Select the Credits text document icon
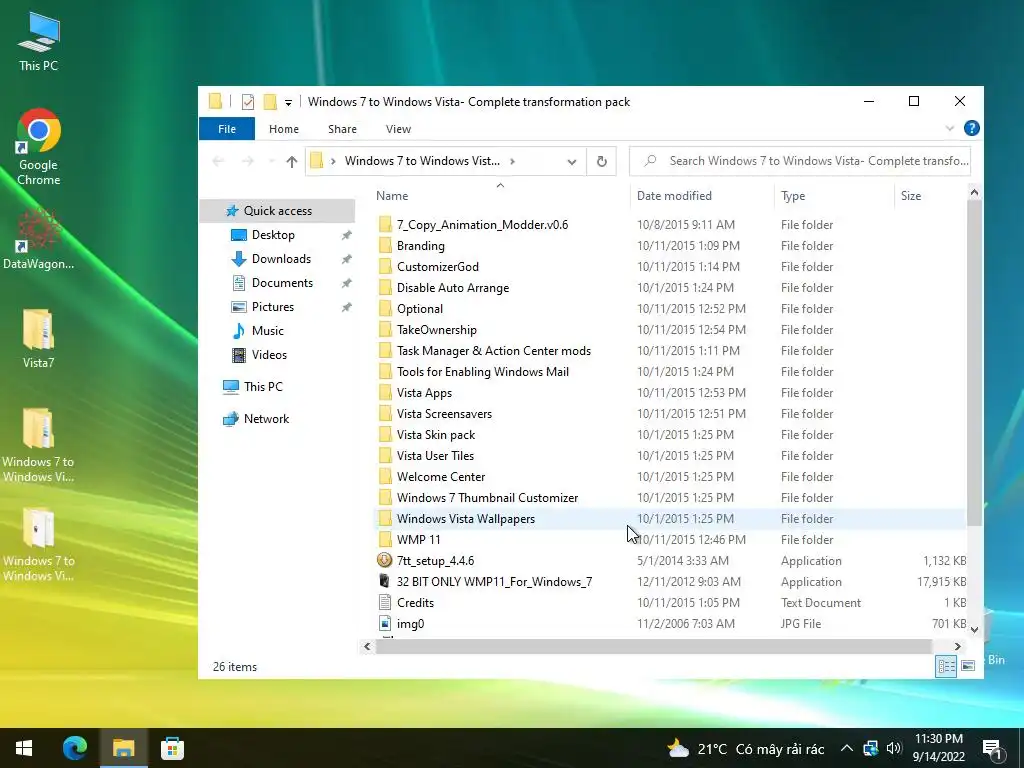 tap(385, 603)
